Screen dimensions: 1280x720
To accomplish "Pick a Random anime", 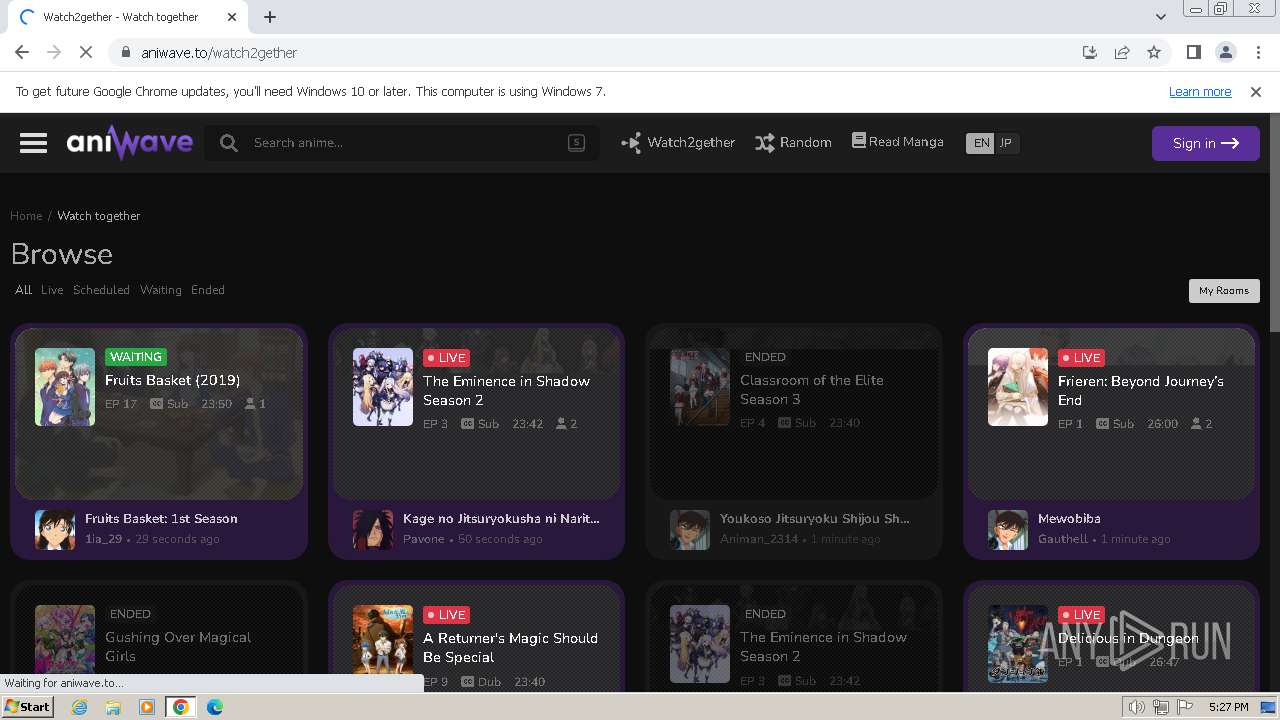I will click(794, 143).
